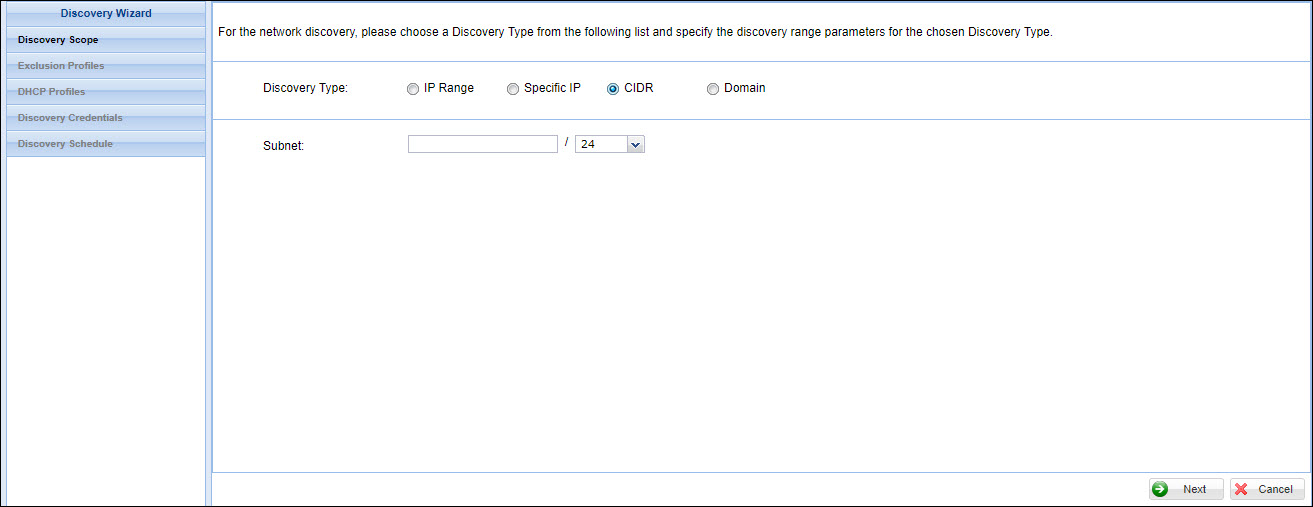Click the network discovery instruction text
Viewport: 1313px width, 507px height.
[635, 32]
